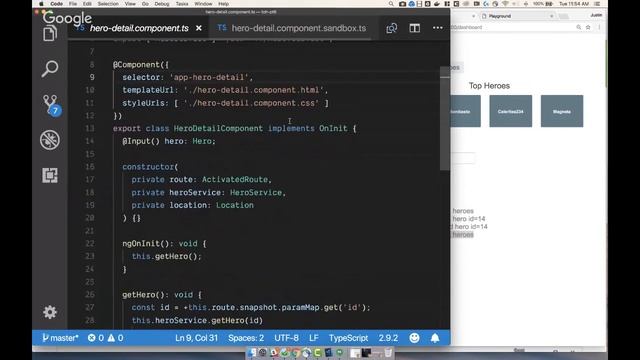Click the Ln 9, Col 31 indicator
This screenshot has width=640, height=360.
click(x=196, y=338)
